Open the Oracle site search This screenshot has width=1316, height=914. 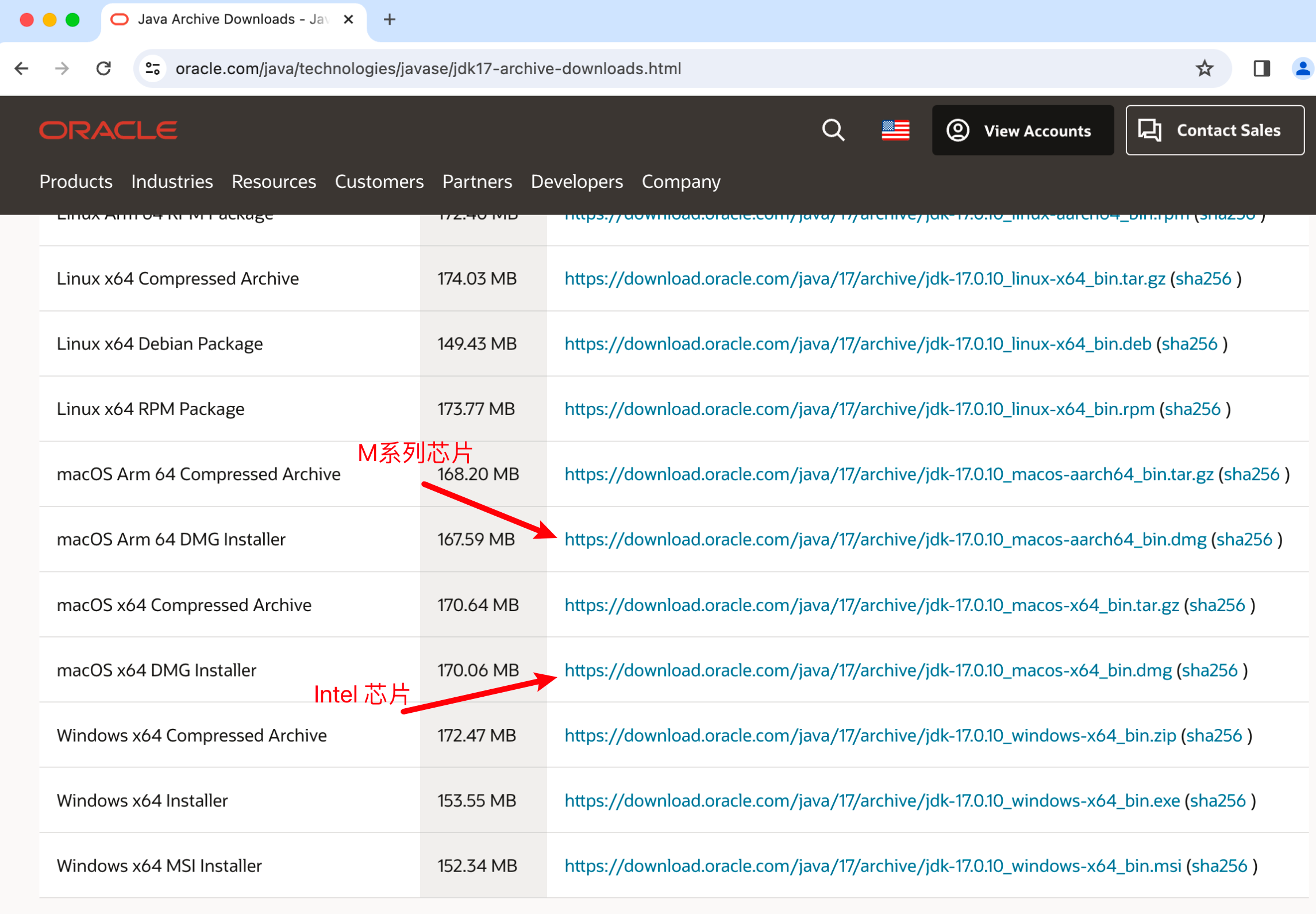[833, 130]
